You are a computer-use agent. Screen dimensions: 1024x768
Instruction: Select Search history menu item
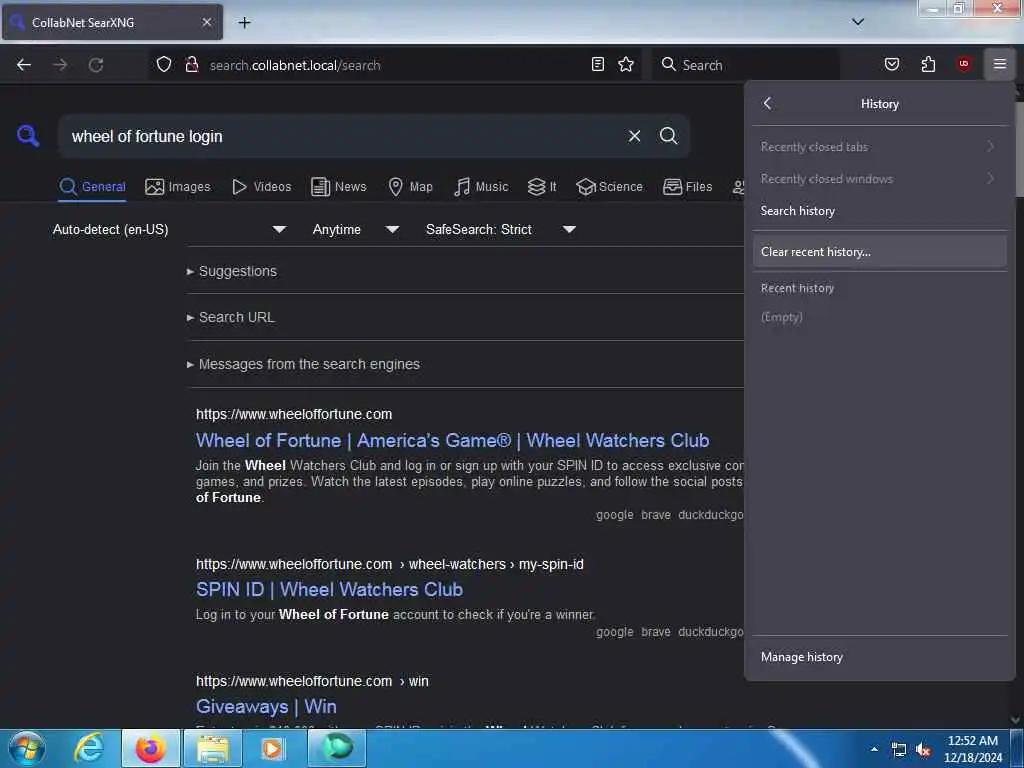[x=879, y=211]
